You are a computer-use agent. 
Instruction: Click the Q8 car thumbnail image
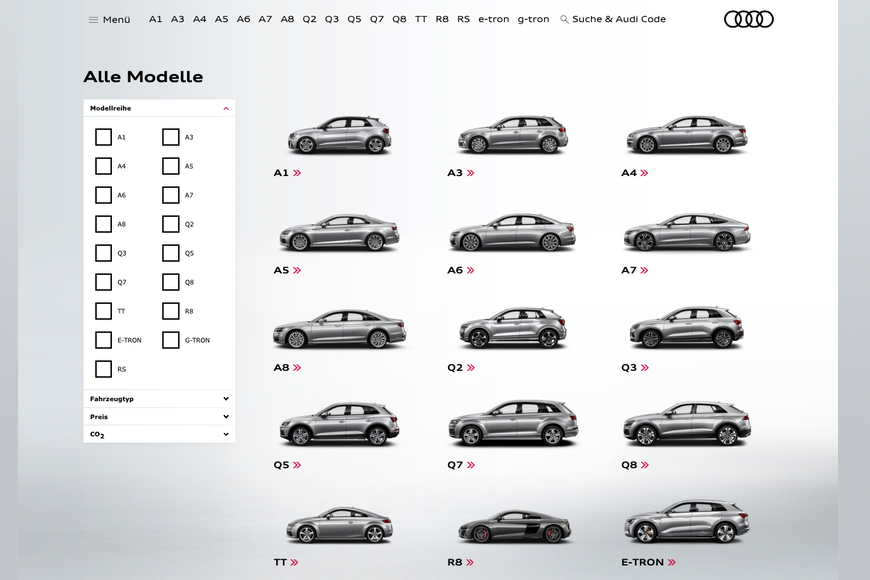[687, 423]
